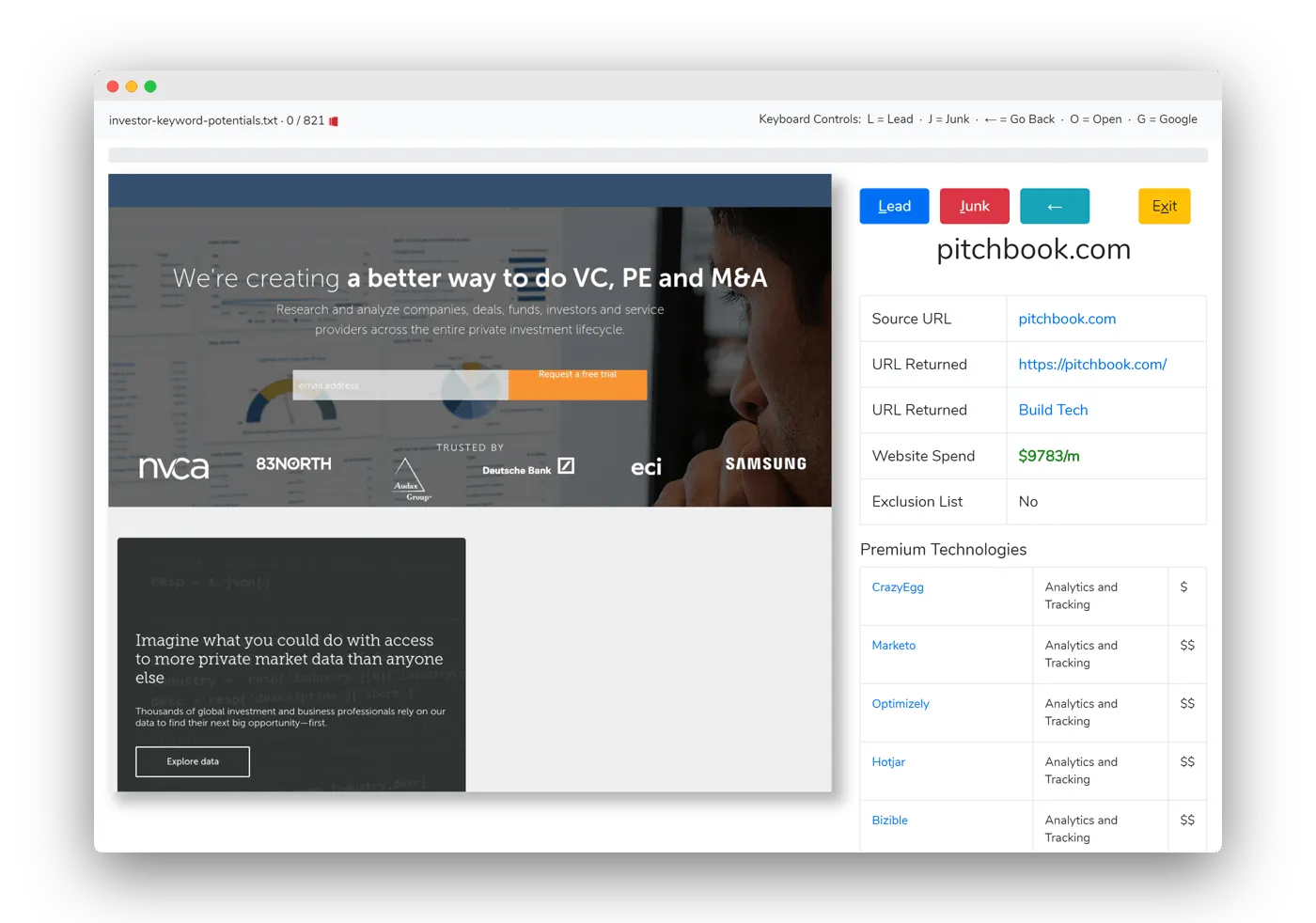This screenshot has height=923, width=1316.
Task: Click the email address input field
Action: point(400,385)
